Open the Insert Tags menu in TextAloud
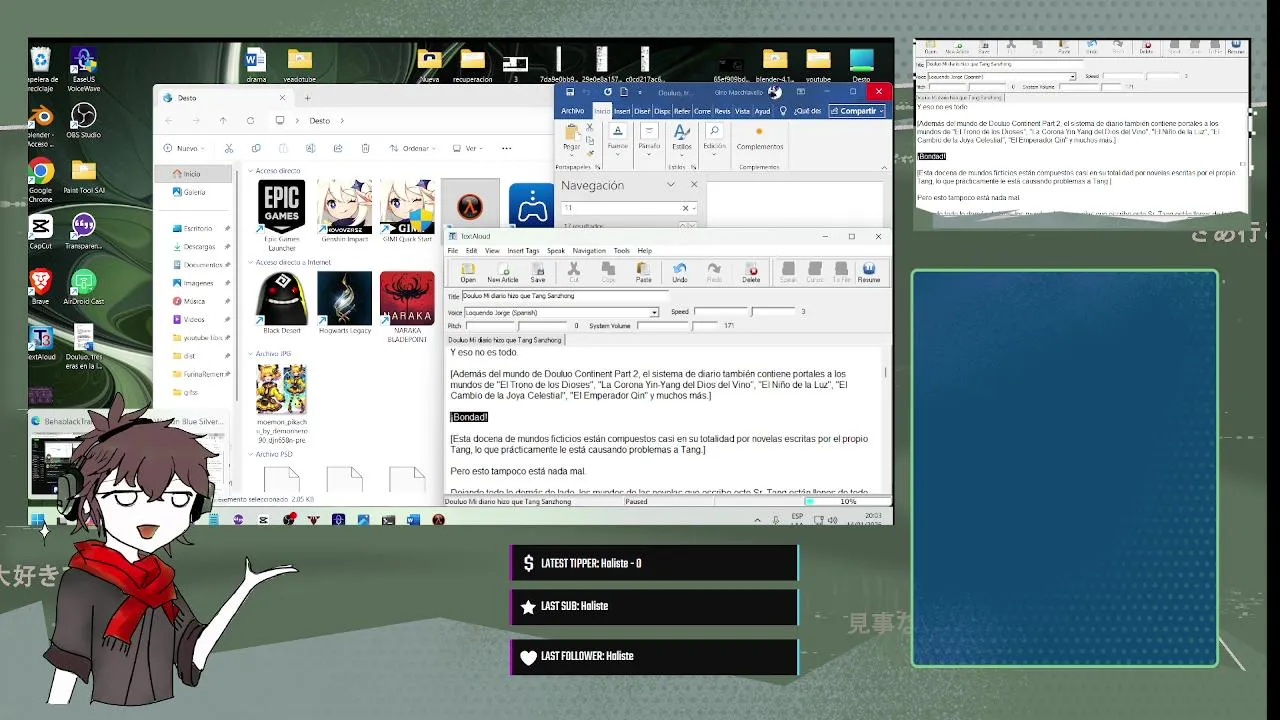 pyautogui.click(x=523, y=251)
